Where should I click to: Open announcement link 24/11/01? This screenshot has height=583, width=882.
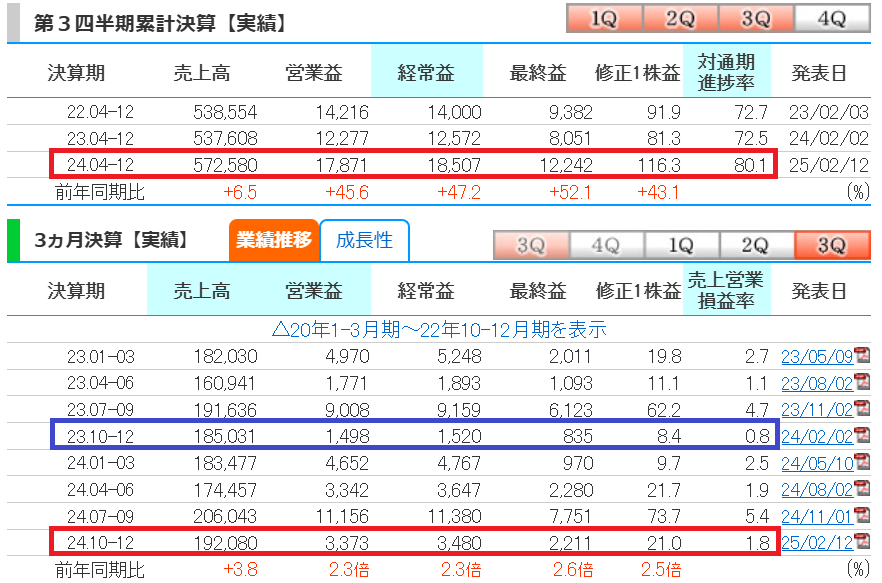click(x=817, y=517)
